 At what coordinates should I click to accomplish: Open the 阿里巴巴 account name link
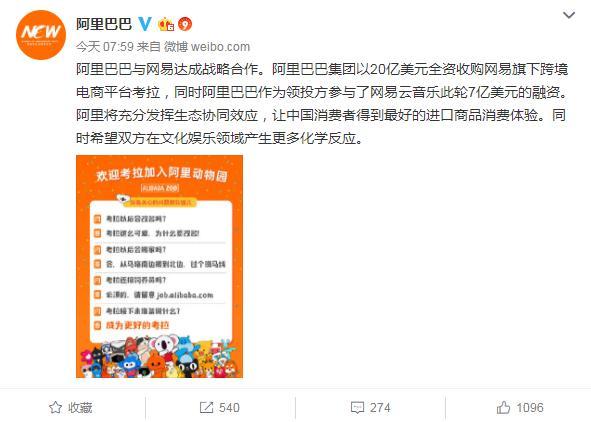pos(104,24)
